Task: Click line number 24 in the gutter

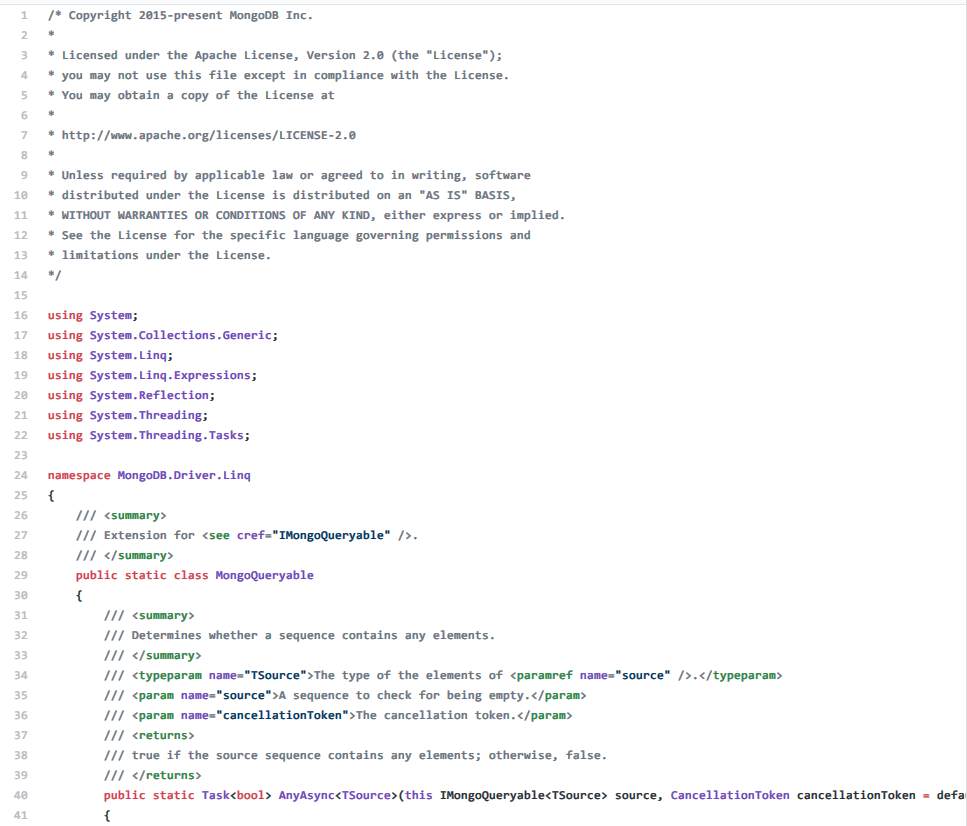Action: [21, 475]
